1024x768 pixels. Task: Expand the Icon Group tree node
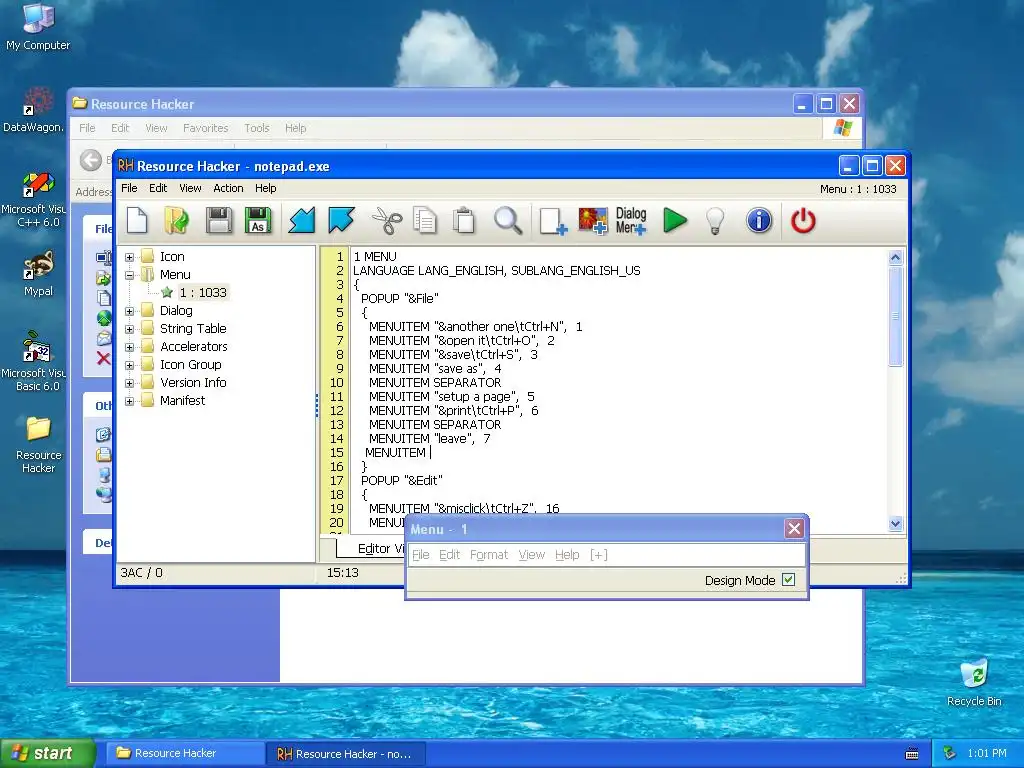coord(129,365)
